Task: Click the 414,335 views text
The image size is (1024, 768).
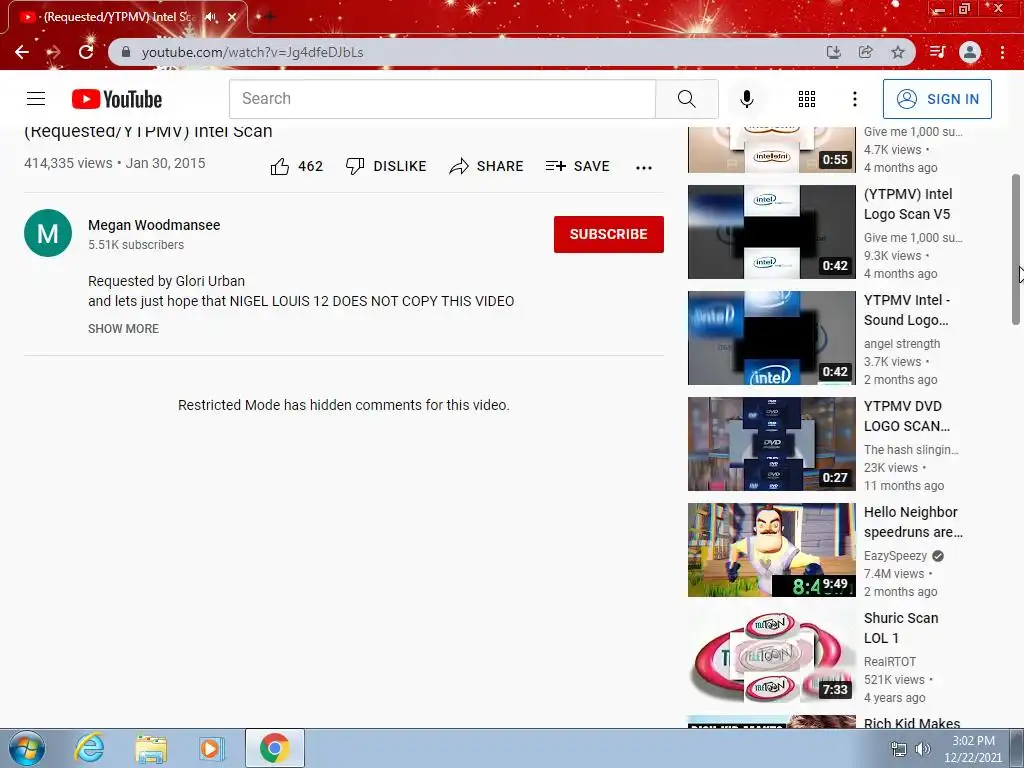Action: (68, 163)
